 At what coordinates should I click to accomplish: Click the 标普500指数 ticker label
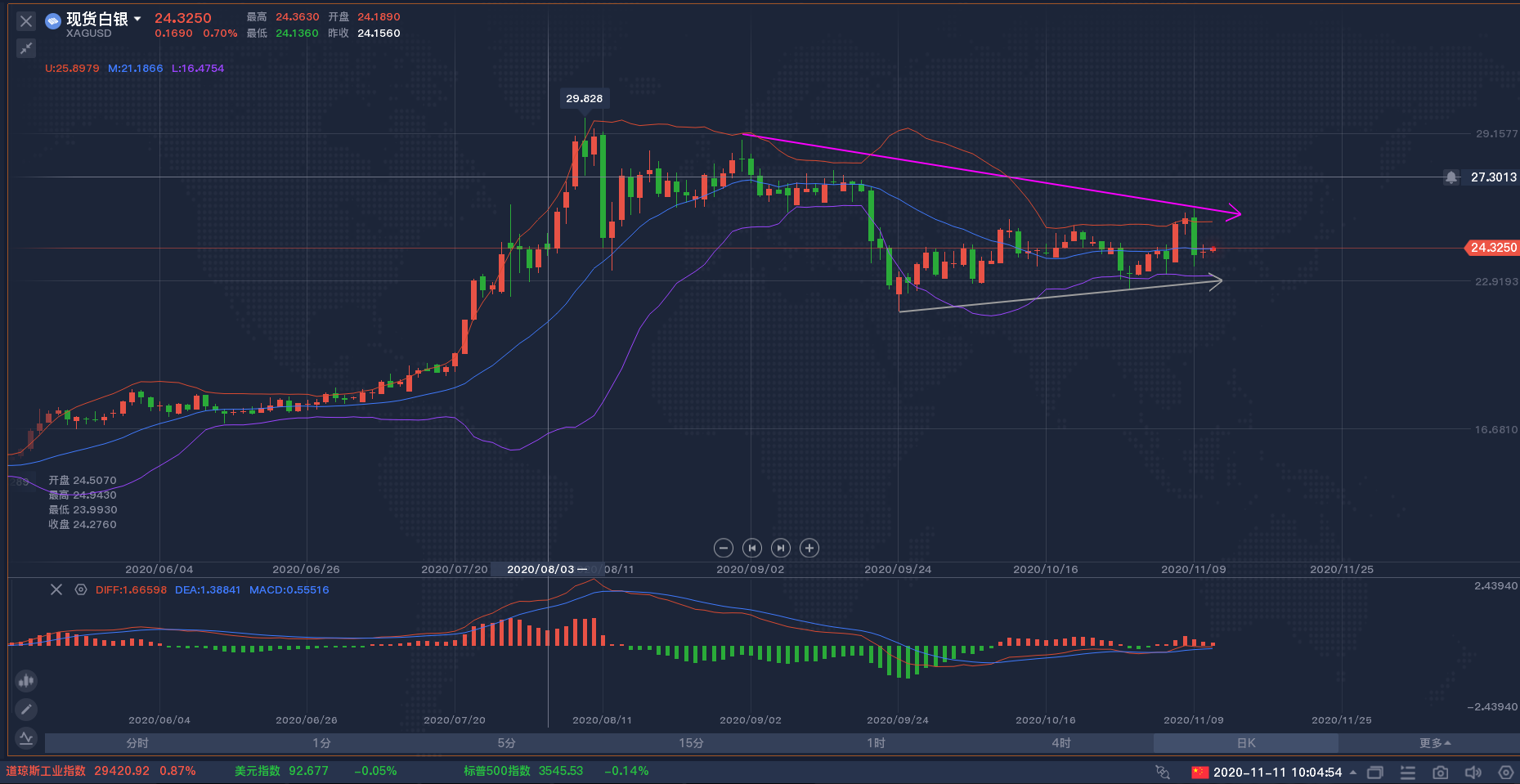click(497, 771)
